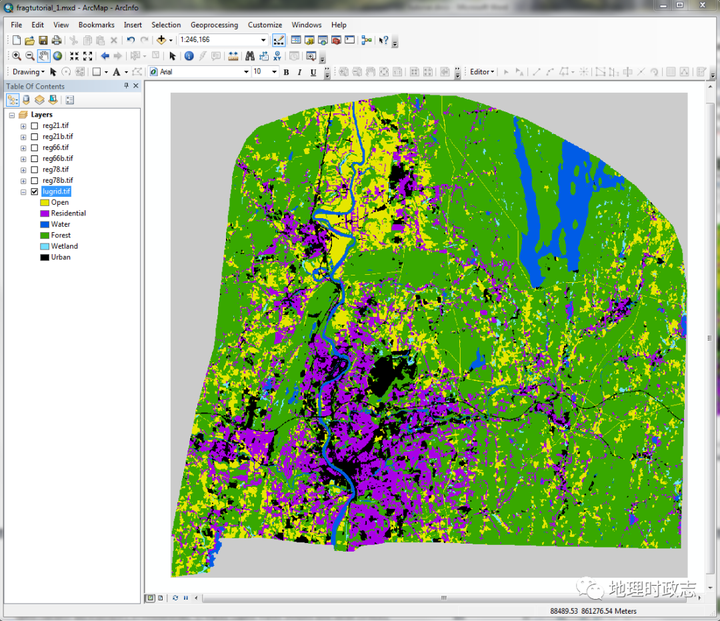Click the Save map document icon
The image size is (720, 621).
[43, 40]
